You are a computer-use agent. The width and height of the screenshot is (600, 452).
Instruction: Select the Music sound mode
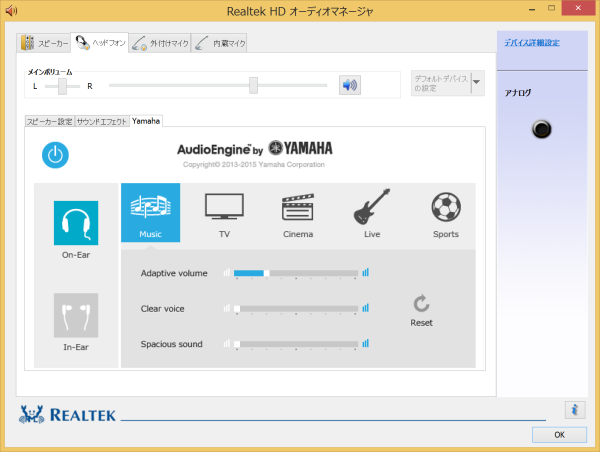click(x=150, y=212)
